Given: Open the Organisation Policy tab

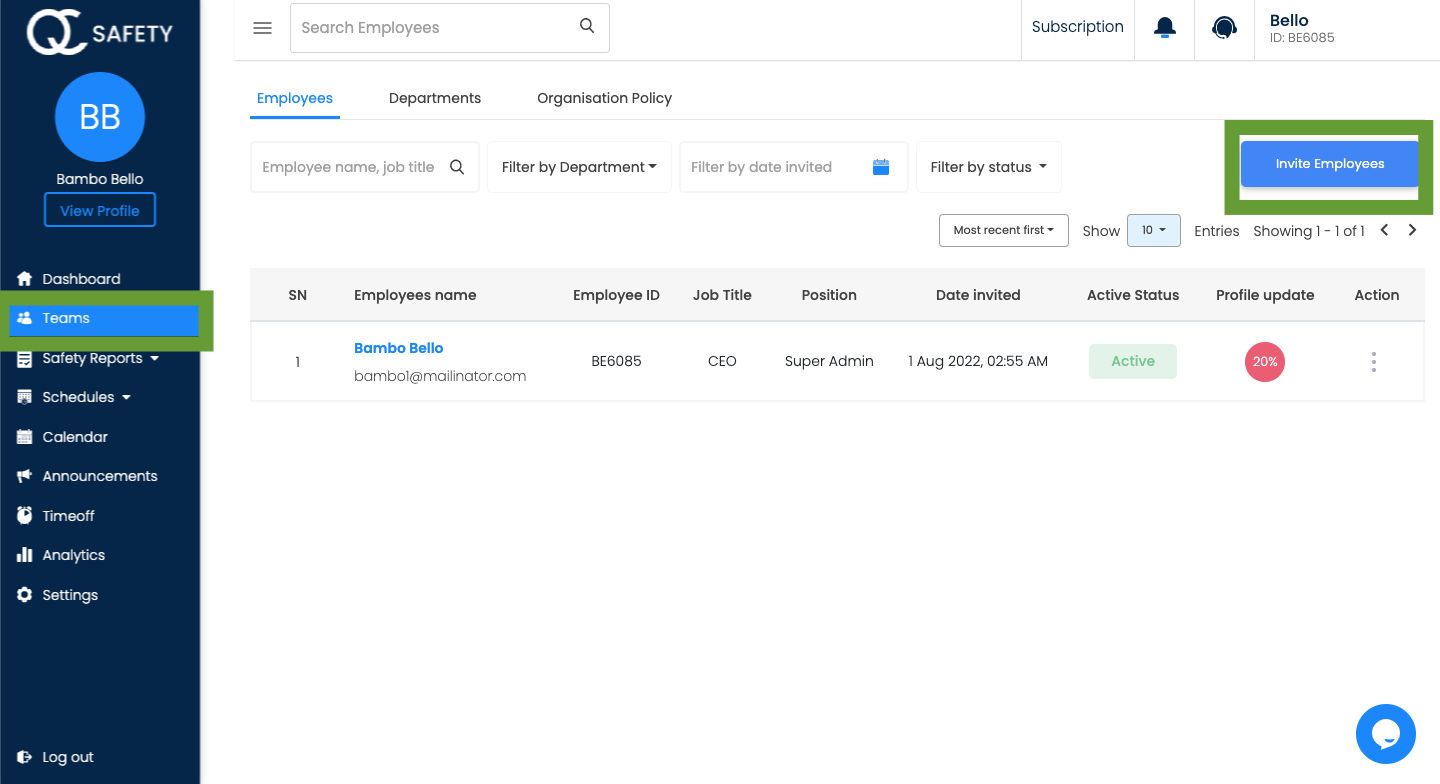Looking at the screenshot, I should 604,98.
